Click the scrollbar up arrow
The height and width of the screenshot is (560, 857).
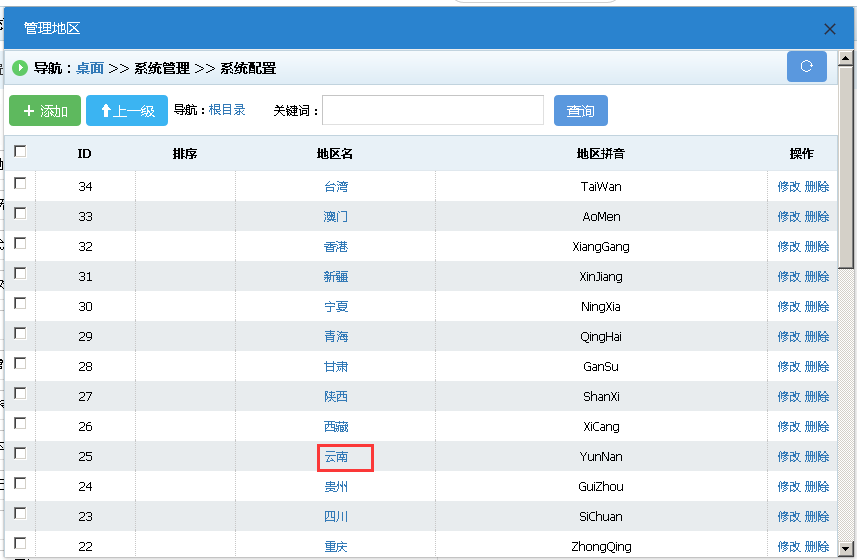(846, 59)
